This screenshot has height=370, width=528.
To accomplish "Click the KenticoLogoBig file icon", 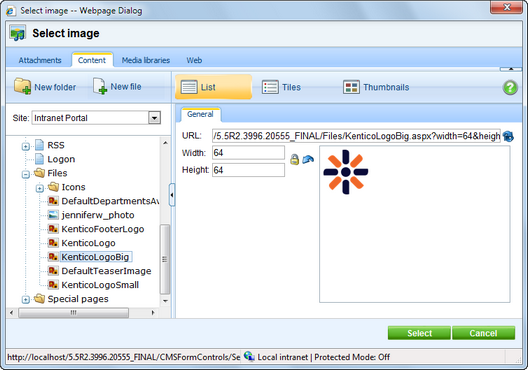I will coord(53,257).
